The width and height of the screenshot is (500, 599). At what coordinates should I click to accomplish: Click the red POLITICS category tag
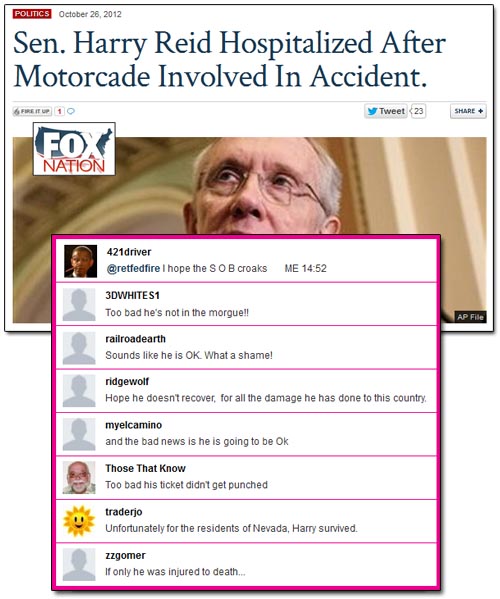32,14
